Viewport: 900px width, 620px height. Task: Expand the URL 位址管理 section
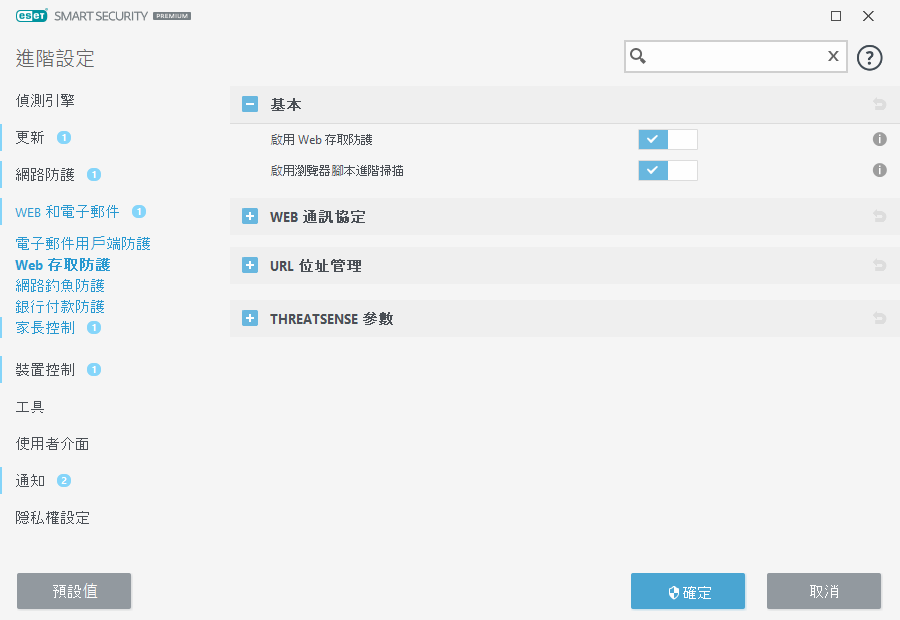[250, 266]
